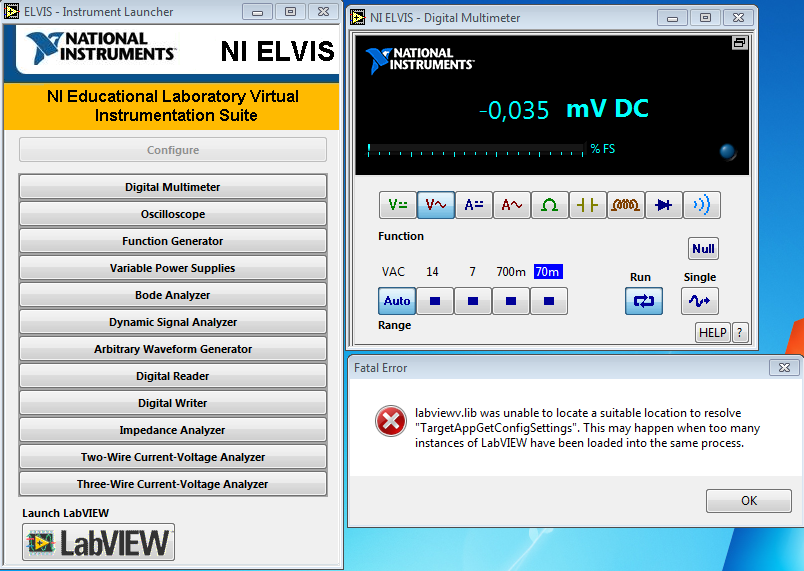The height and width of the screenshot is (571, 804).
Task: Launch the Digital Writer
Action: tap(173, 403)
